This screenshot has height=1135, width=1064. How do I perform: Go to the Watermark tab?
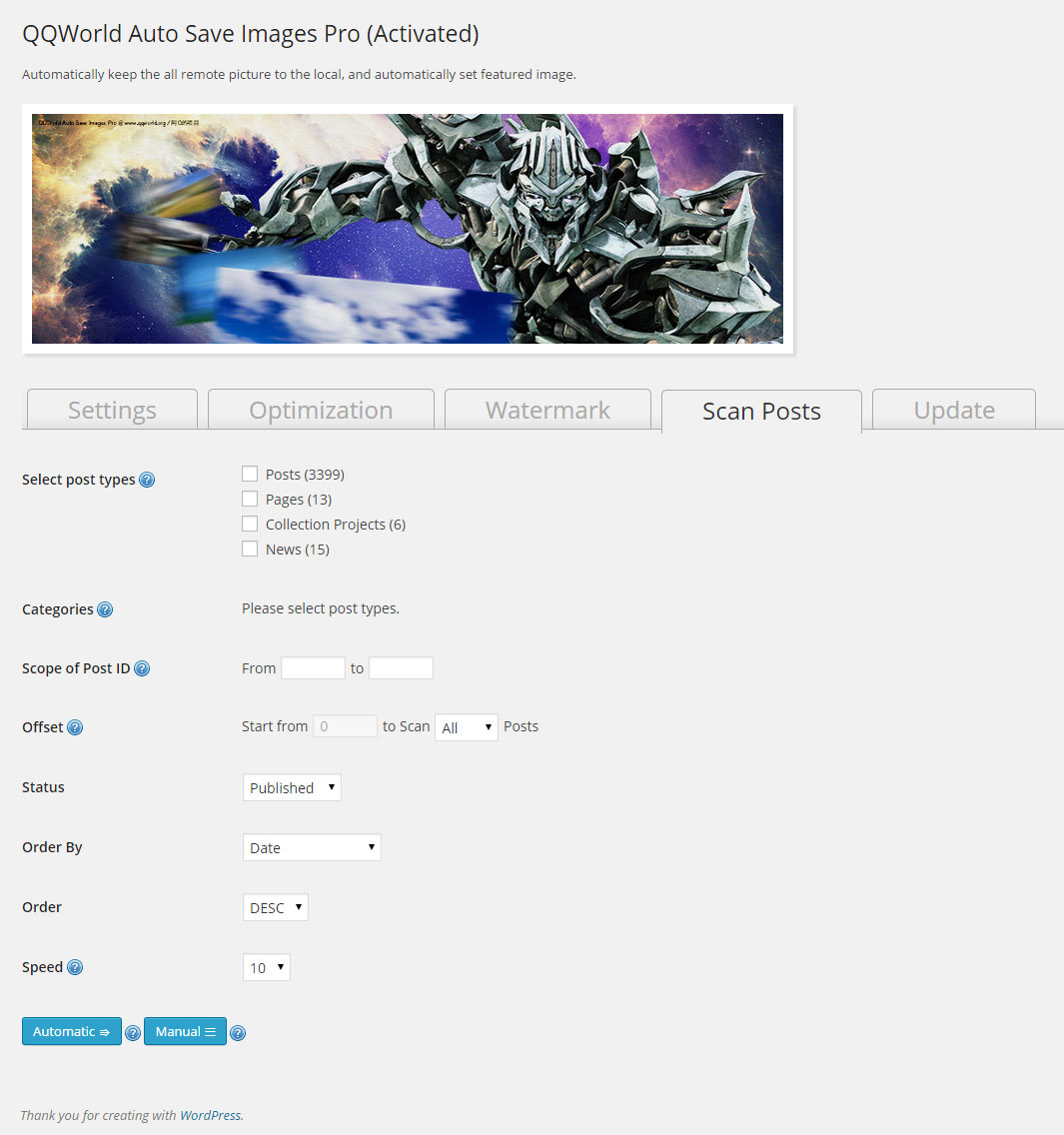[547, 410]
